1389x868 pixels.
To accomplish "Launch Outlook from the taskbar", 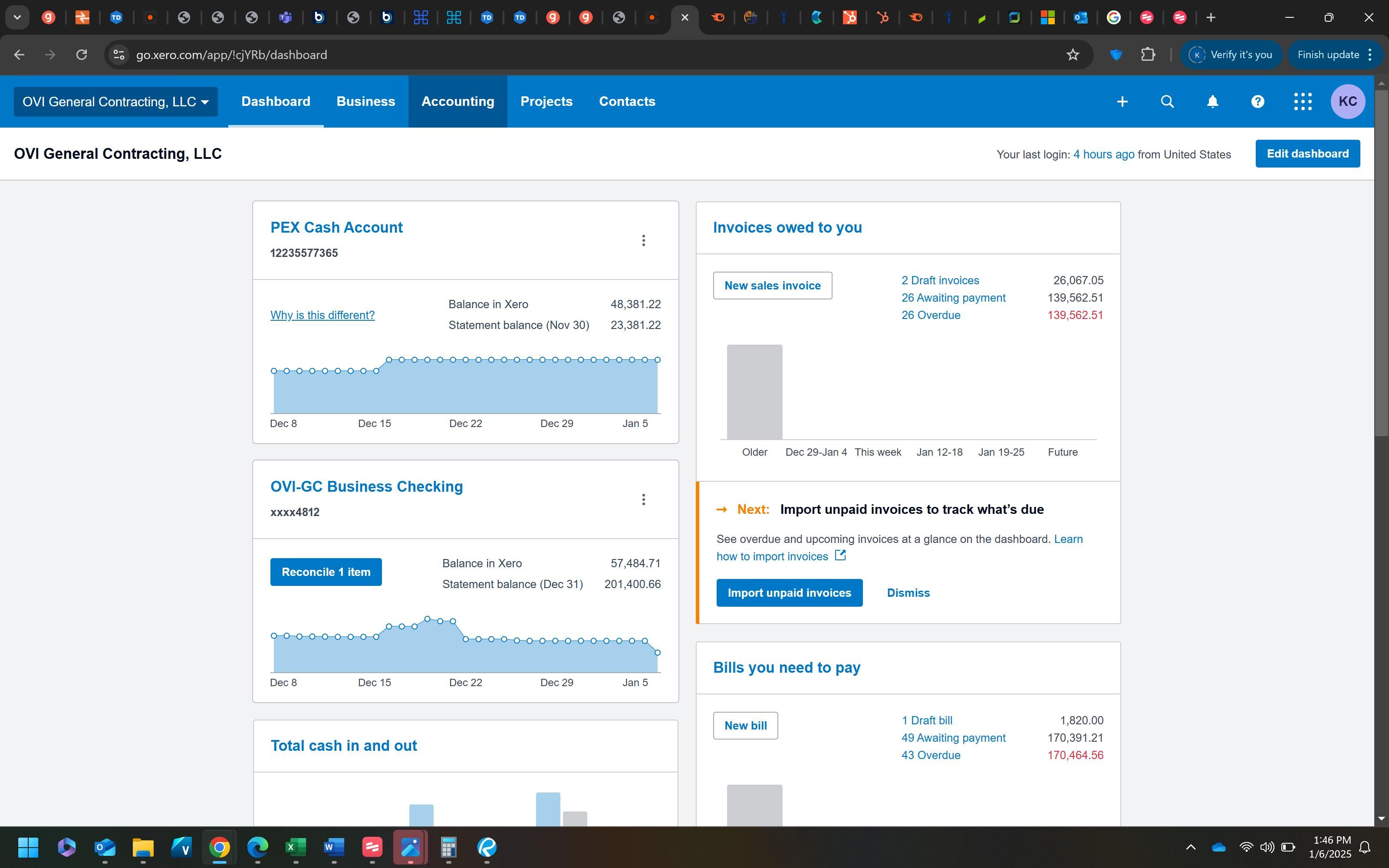I will click(105, 847).
